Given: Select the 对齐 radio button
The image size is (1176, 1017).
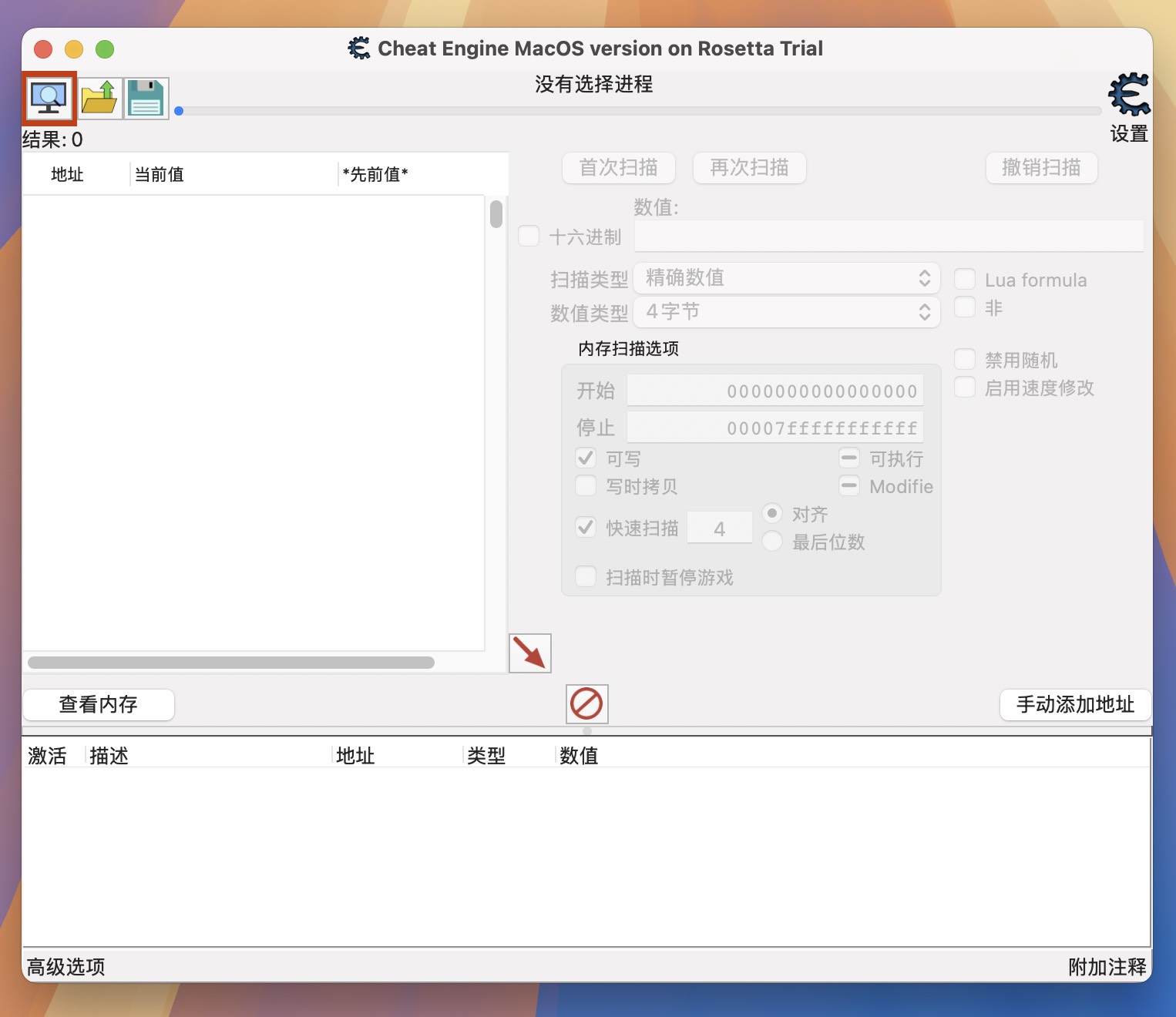Looking at the screenshot, I should click(772, 513).
